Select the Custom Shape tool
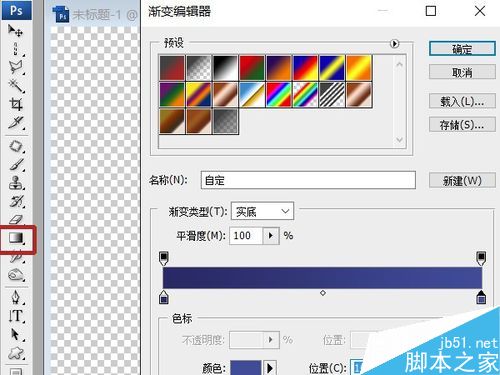Screen dimensions: 500x375 coord(15,353)
